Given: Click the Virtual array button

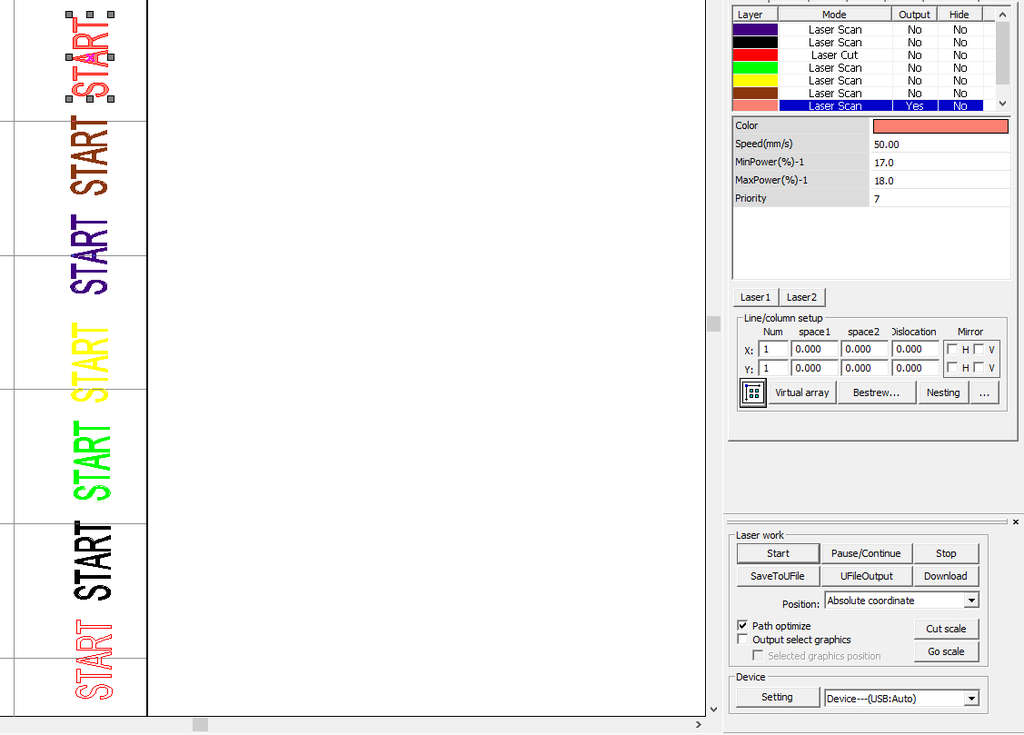Looking at the screenshot, I should point(802,393).
